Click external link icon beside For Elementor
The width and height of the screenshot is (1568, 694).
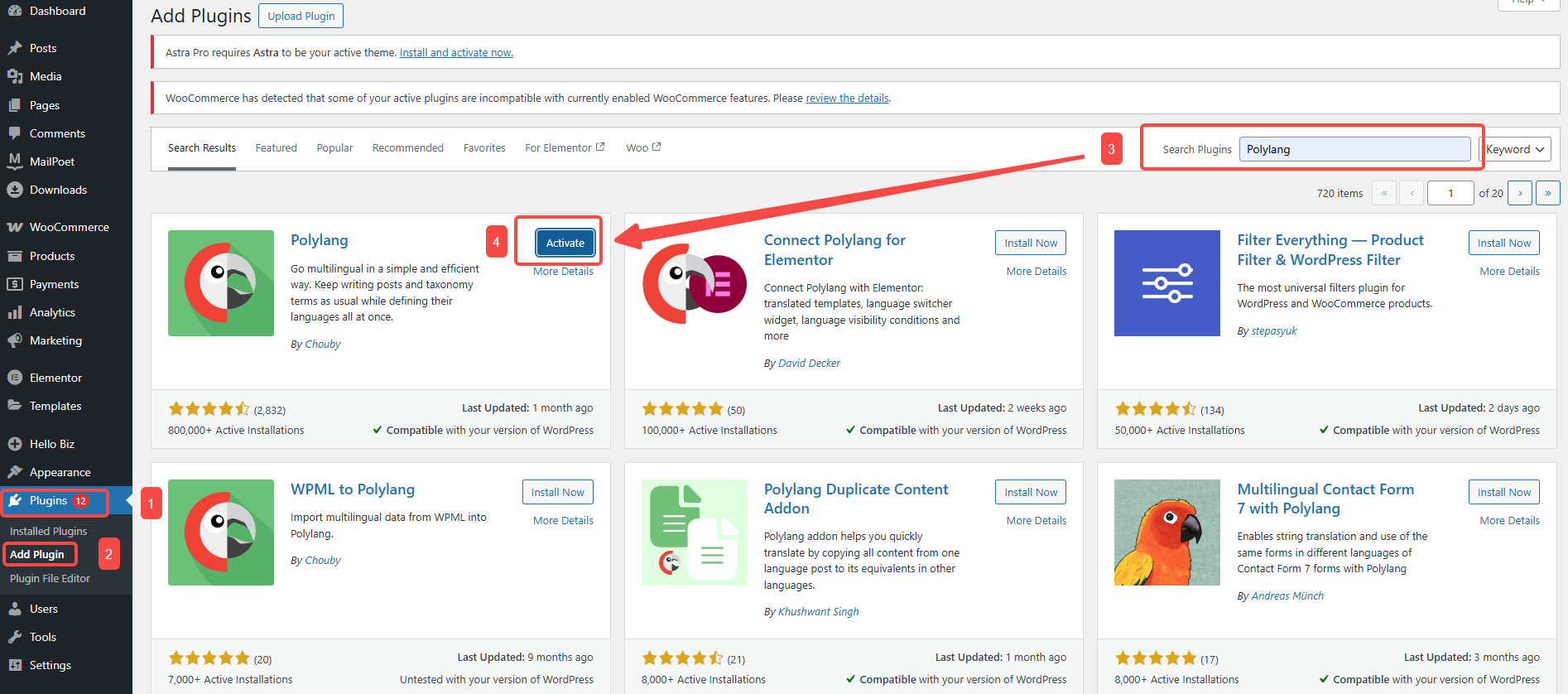600,147
